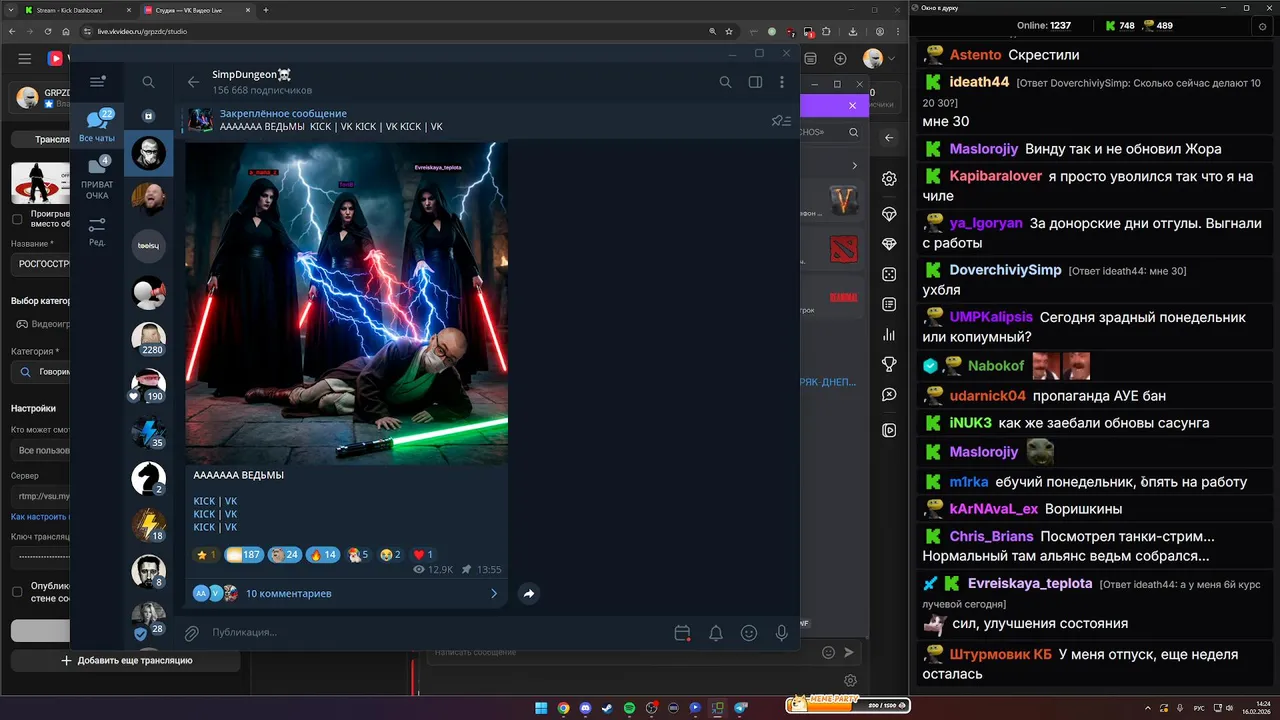1280x720 pixels.
Task: Open the toolsy chat avatar
Action: click(149, 245)
